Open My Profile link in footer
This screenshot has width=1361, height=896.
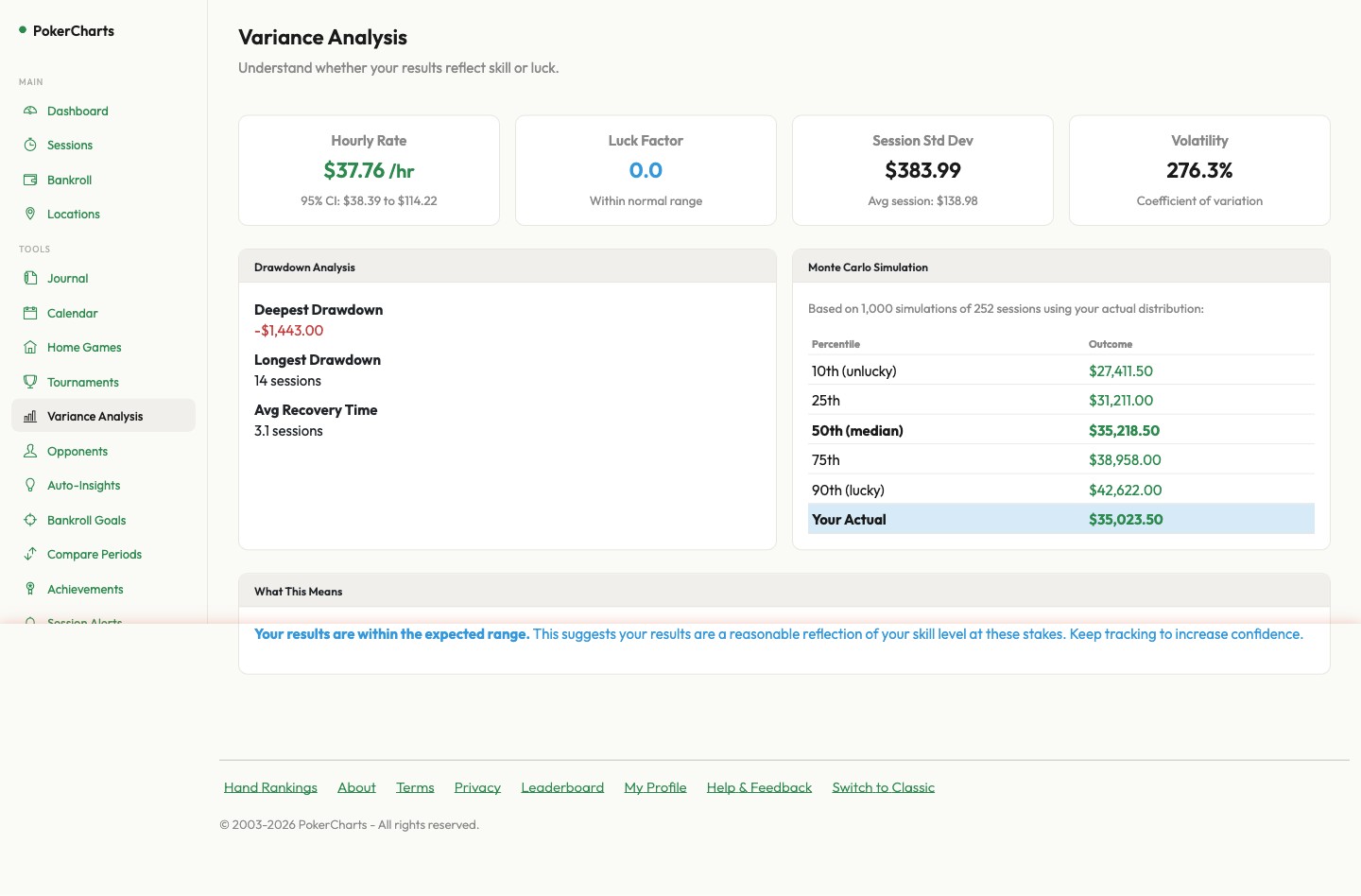click(x=655, y=787)
